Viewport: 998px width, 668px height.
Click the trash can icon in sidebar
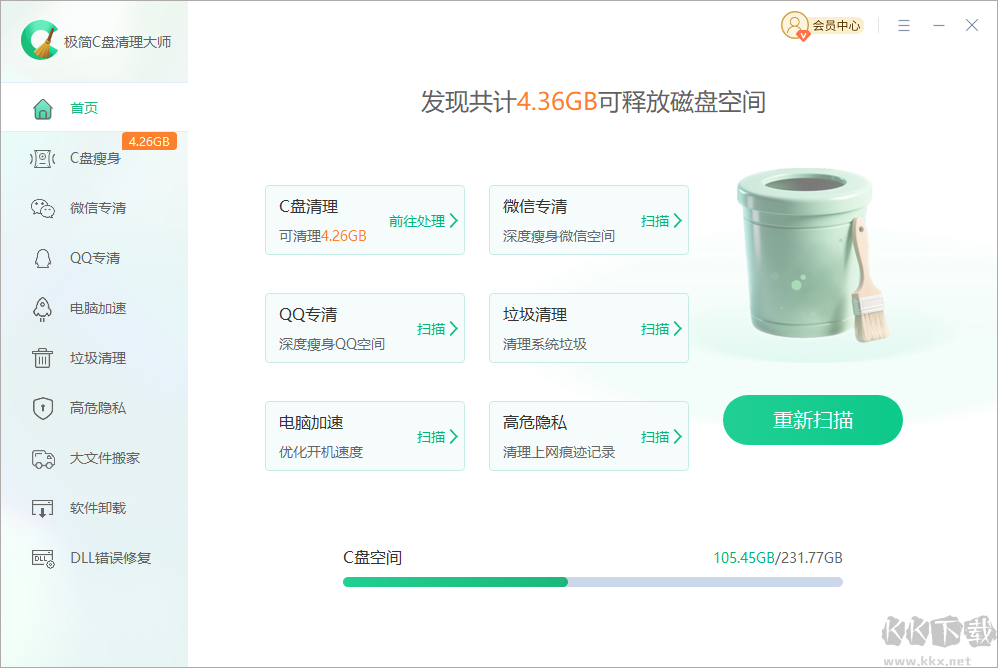coord(43,358)
